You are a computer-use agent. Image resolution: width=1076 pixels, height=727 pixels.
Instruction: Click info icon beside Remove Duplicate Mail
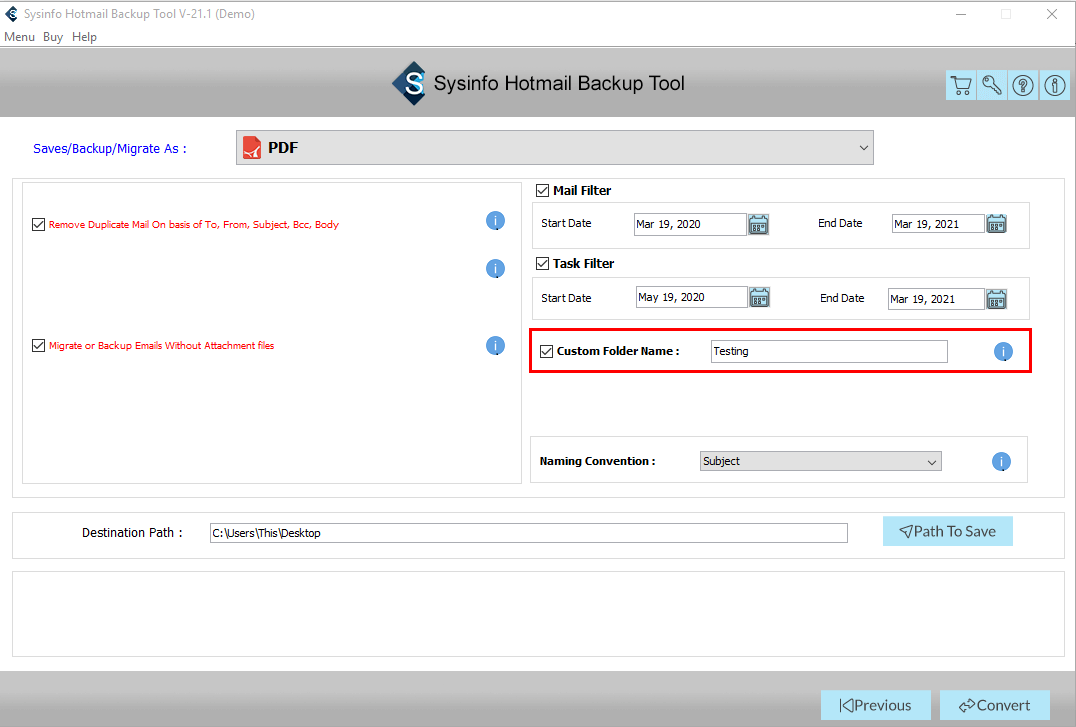[x=495, y=220]
